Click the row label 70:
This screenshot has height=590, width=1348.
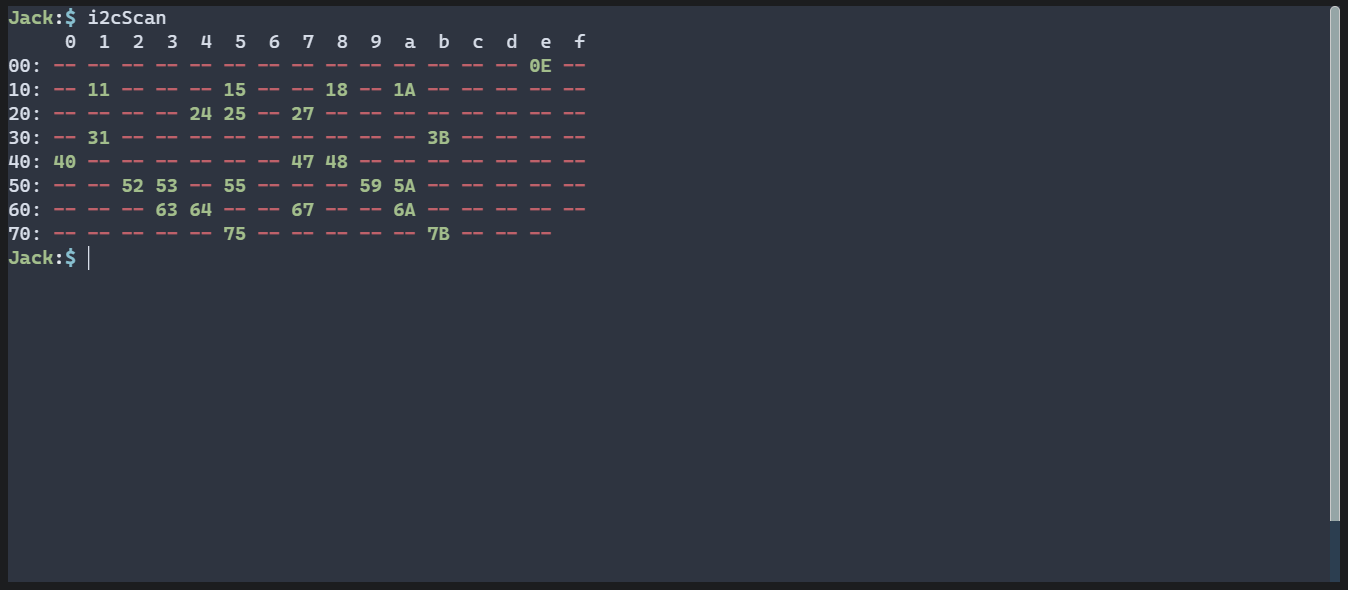click(x=25, y=234)
